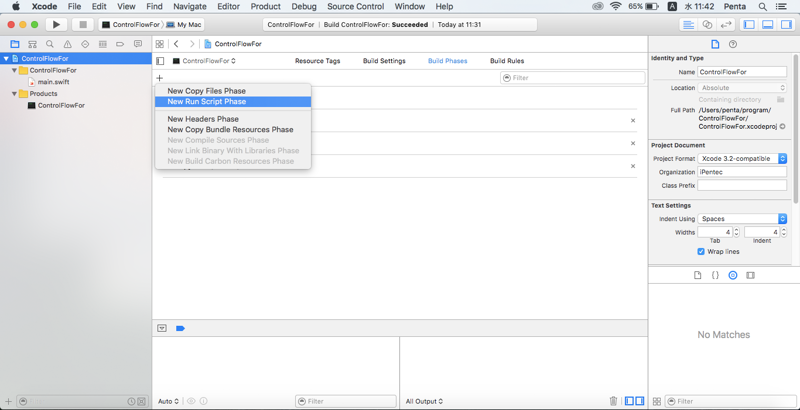Add a file with navigator plus button
Viewport: 800px width, 410px height.
8,401
